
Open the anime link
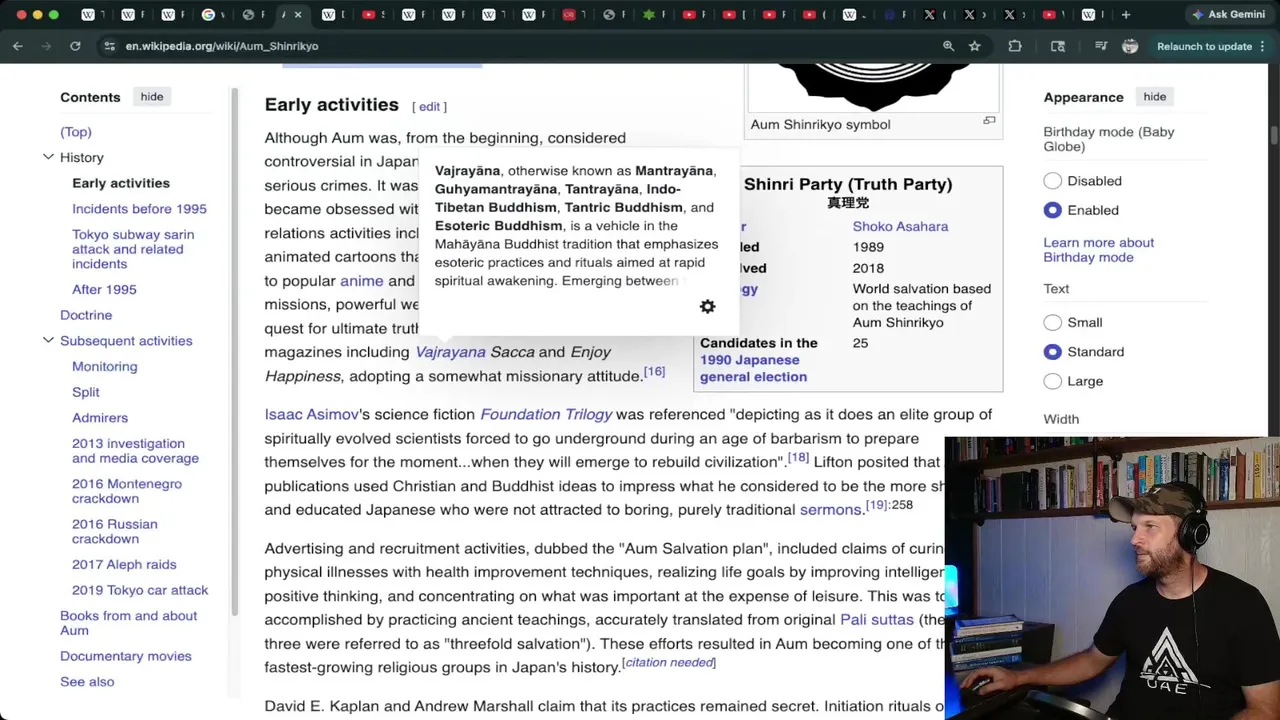(x=361, y=281)
